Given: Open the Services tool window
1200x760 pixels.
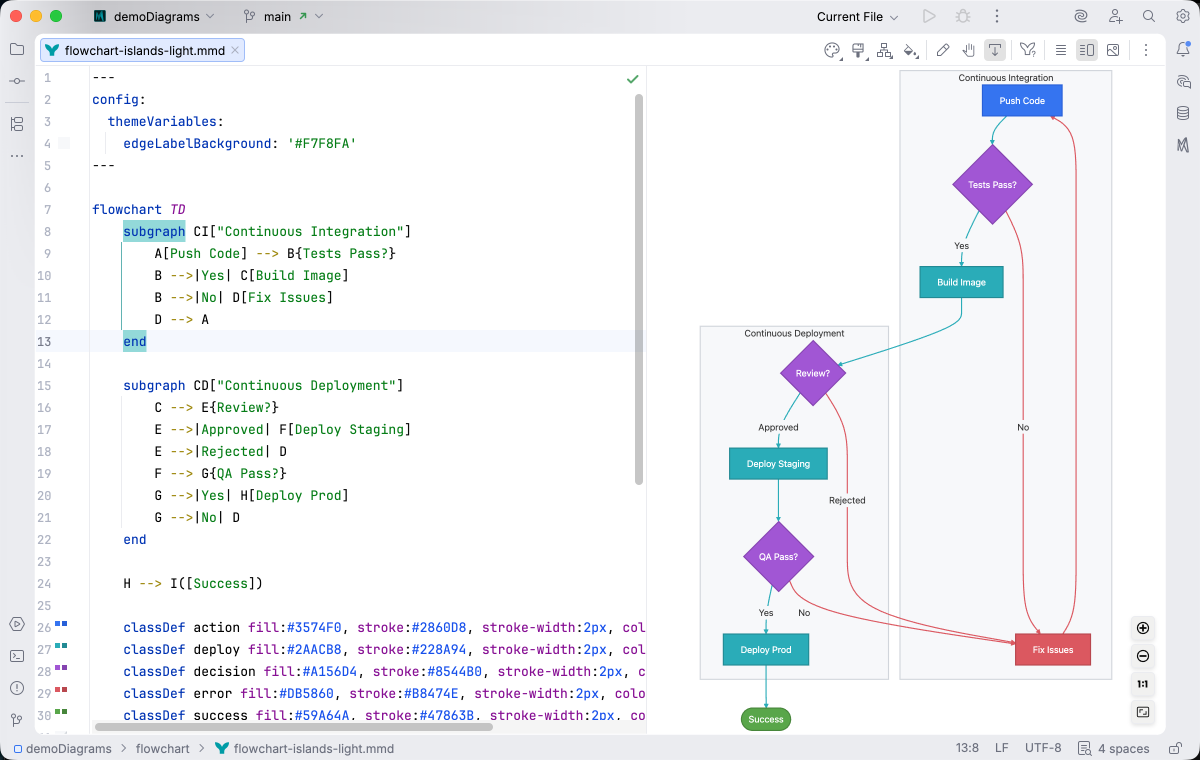Looking at the screenshot, I should click(17, 624).
